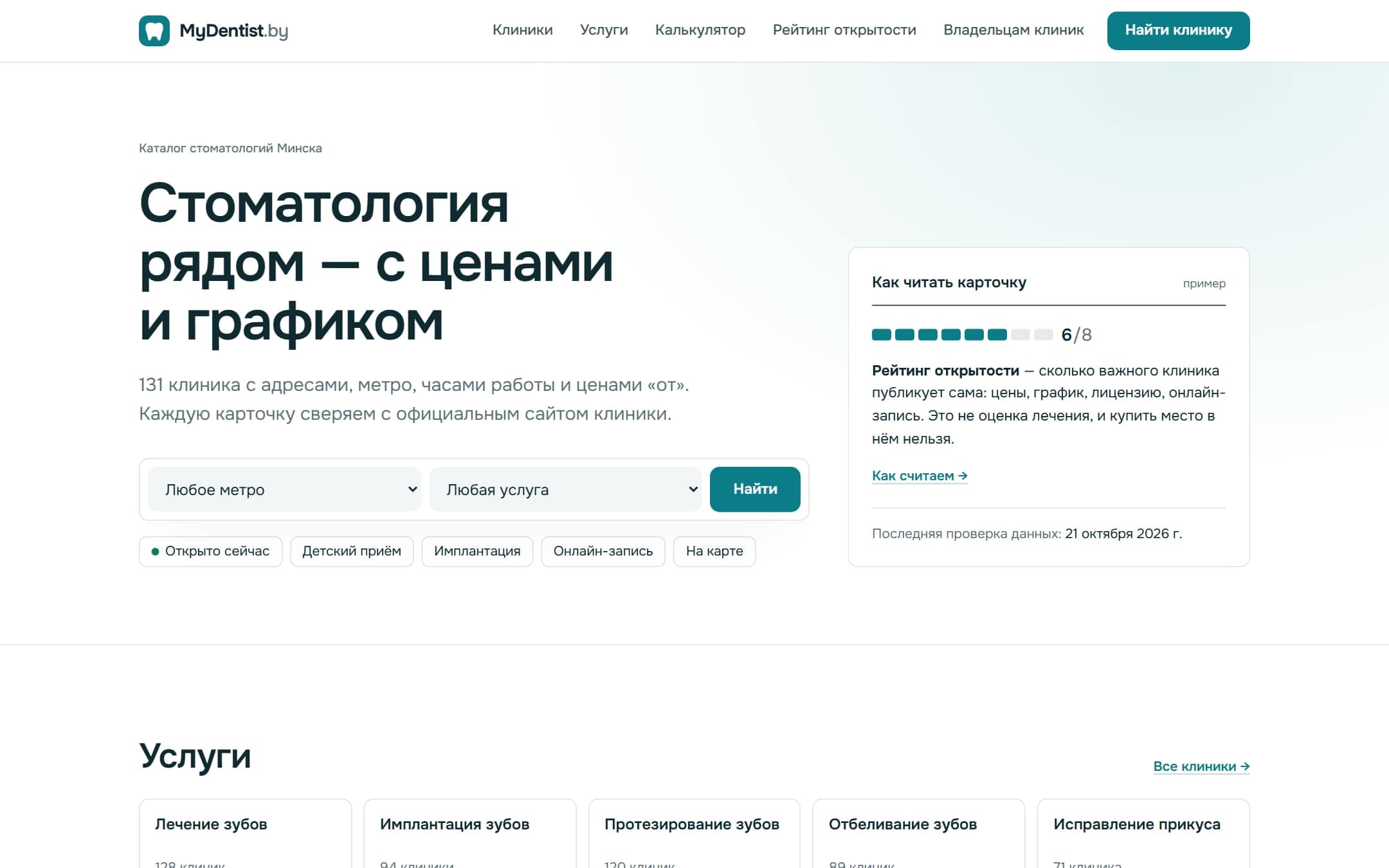This screenshot has width=1389, height=868.
Task: Click the пример label in card
Action: point(1204,284)
